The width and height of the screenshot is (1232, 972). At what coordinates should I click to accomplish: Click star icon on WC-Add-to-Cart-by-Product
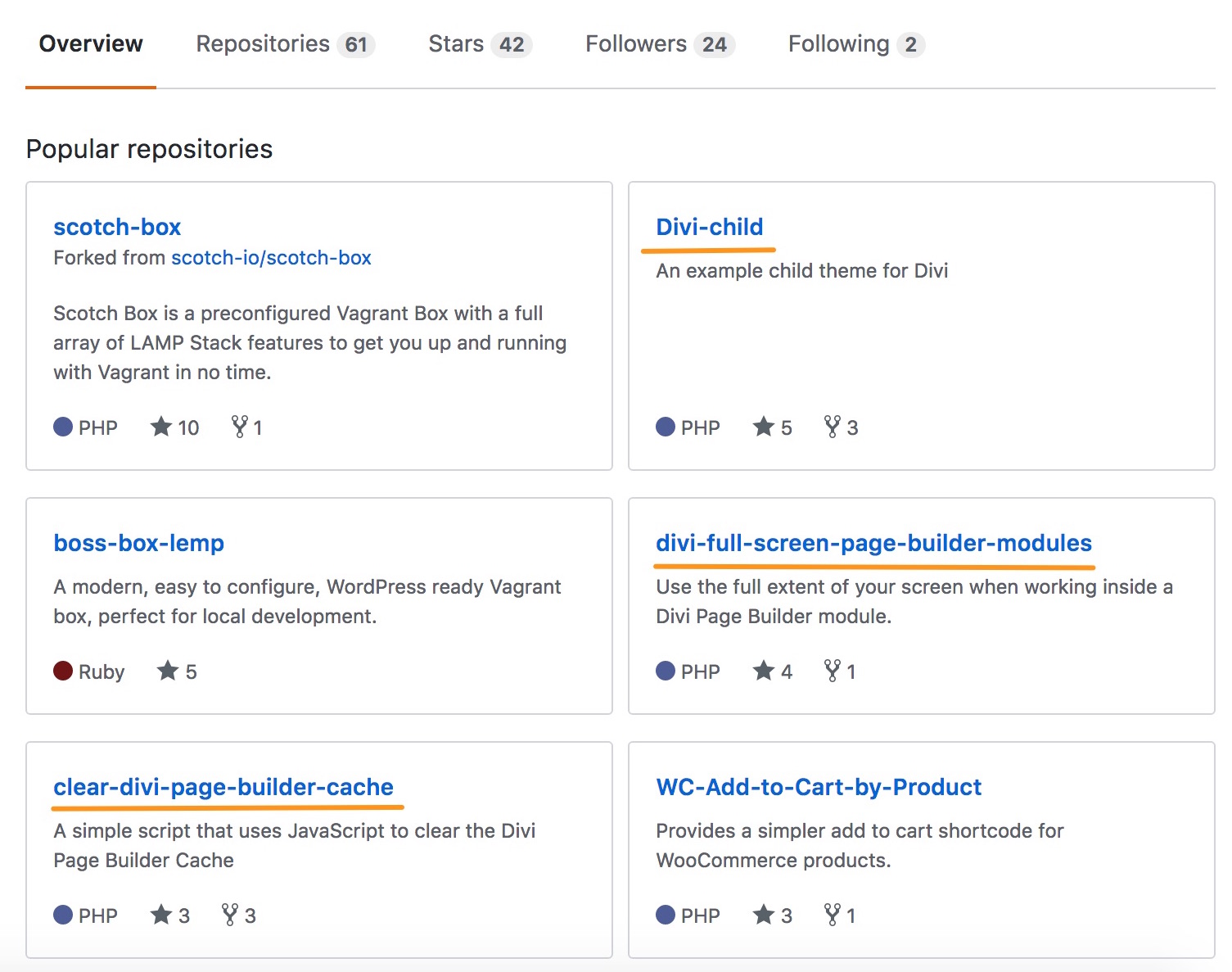click(764, 915)
